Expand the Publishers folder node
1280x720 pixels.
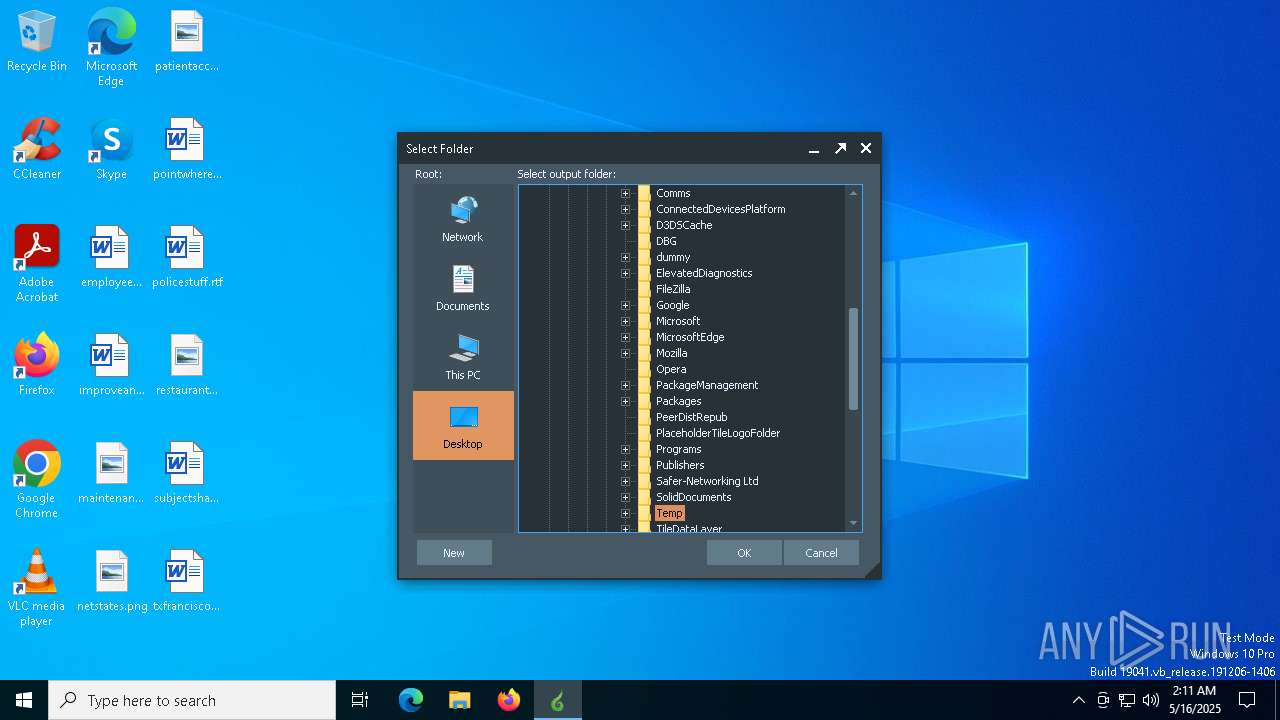pos(625,465)
